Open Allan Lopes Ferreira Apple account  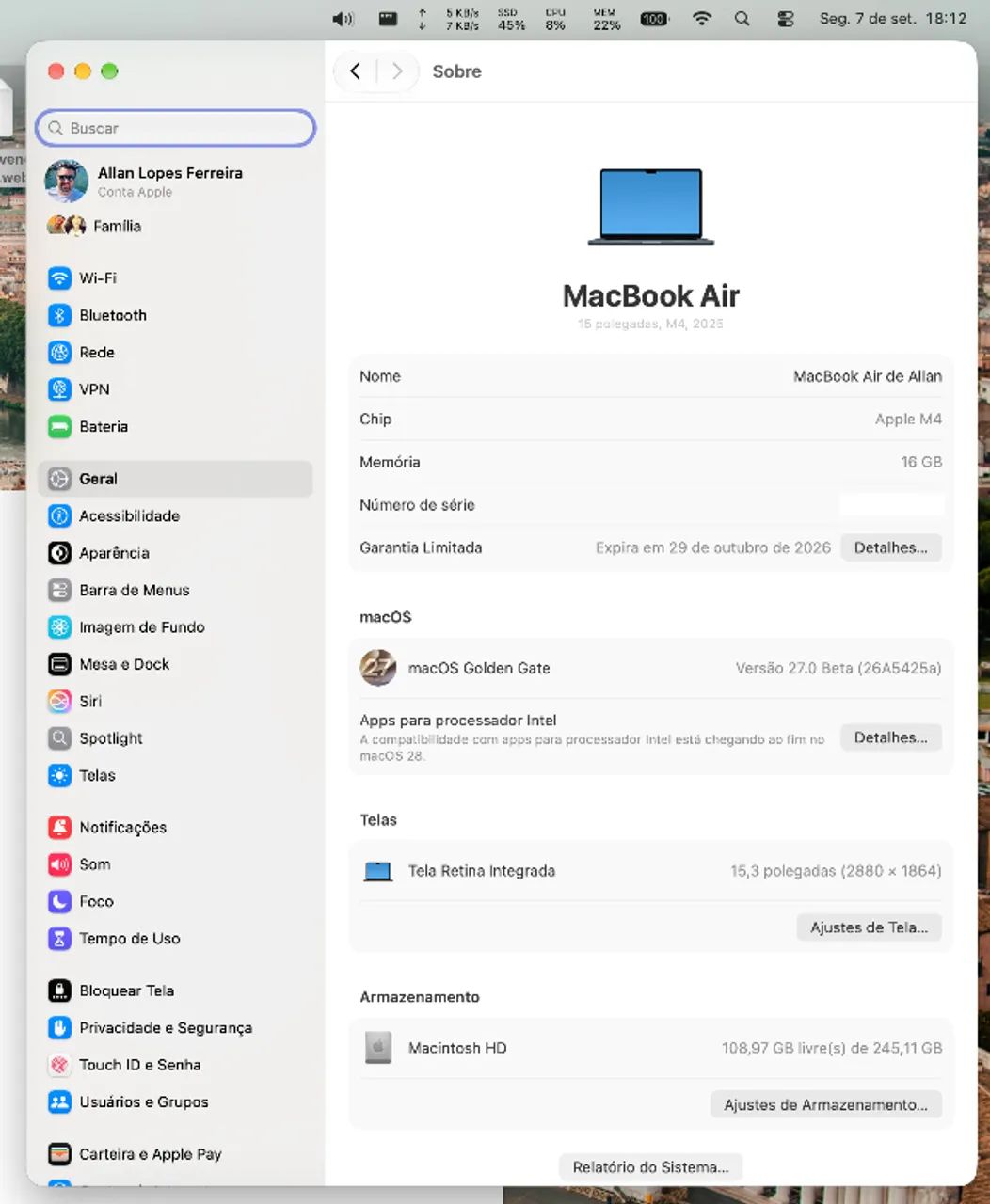pos(175,181)
